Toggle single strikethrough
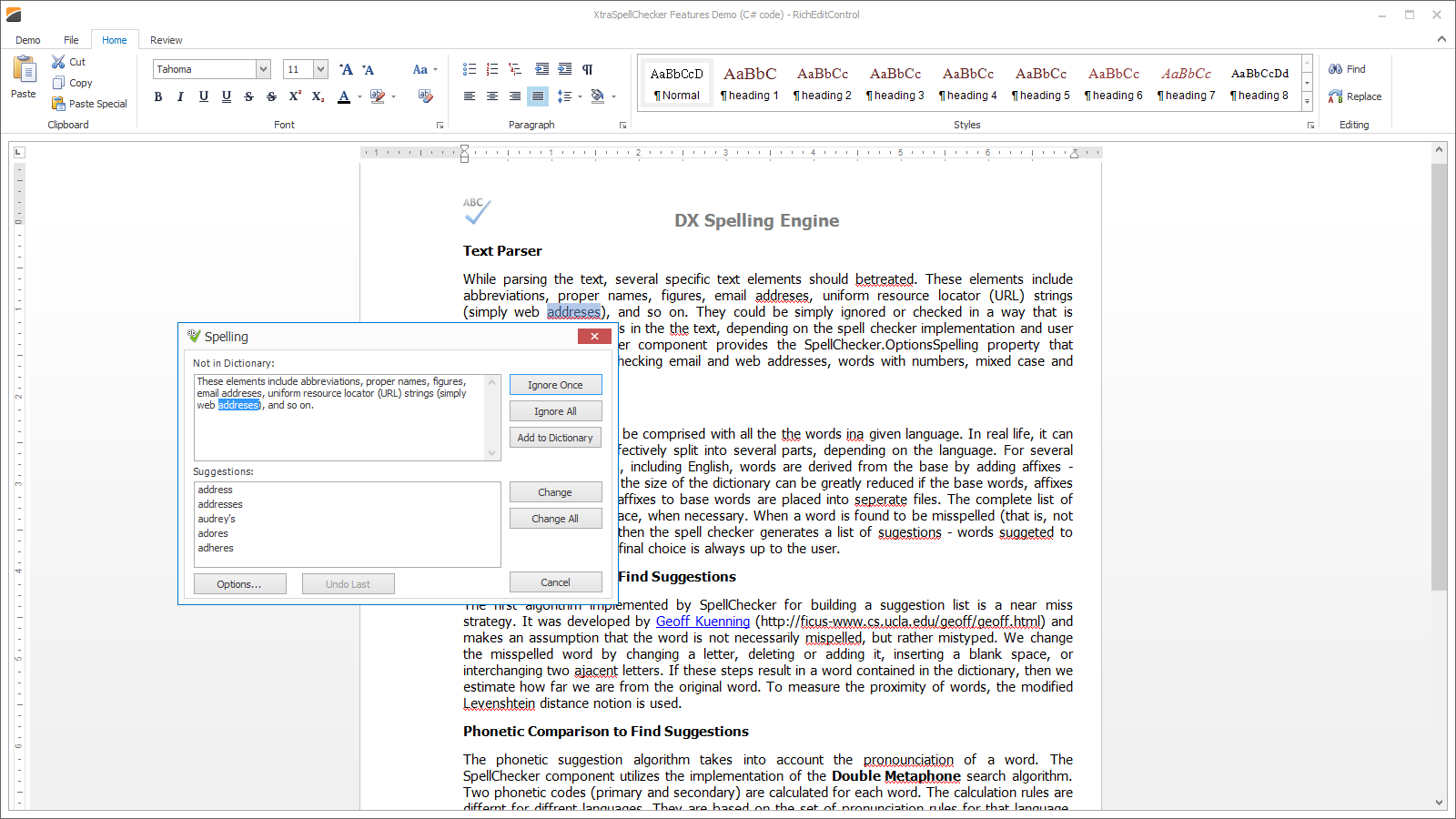1456x819 pixels. tap(248, 96)
